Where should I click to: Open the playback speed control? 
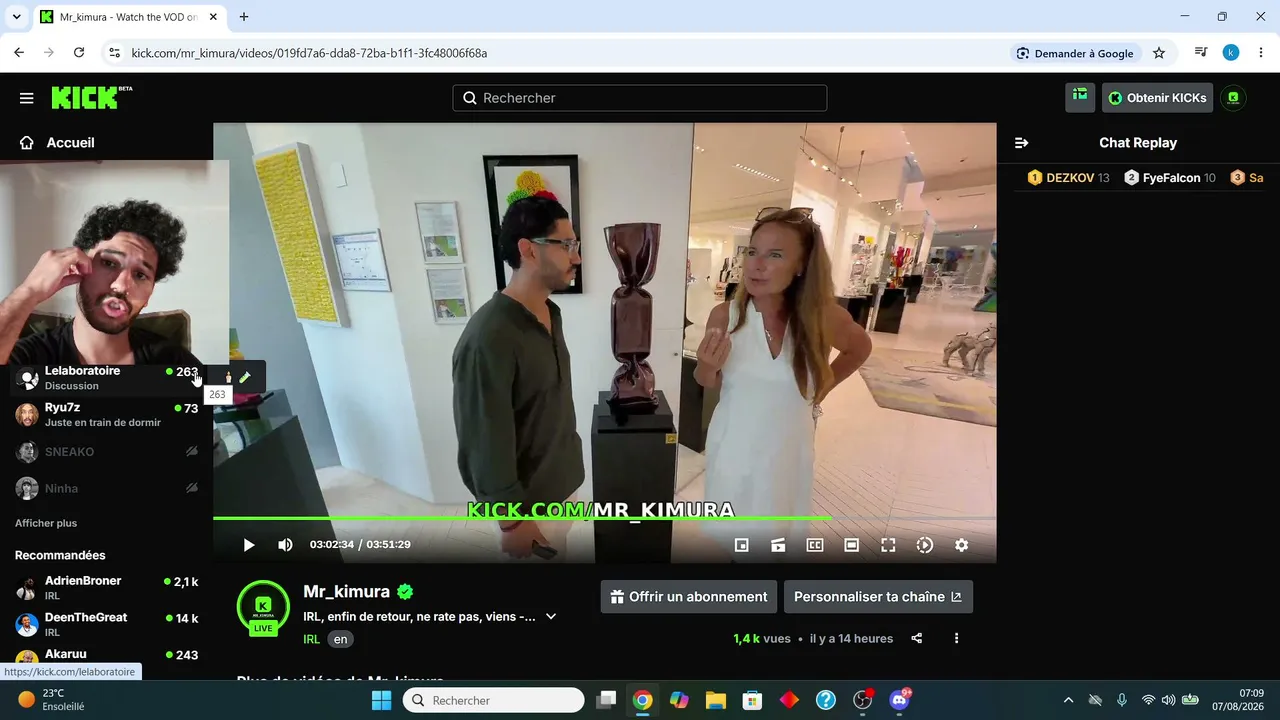click(x=925, y=545)
